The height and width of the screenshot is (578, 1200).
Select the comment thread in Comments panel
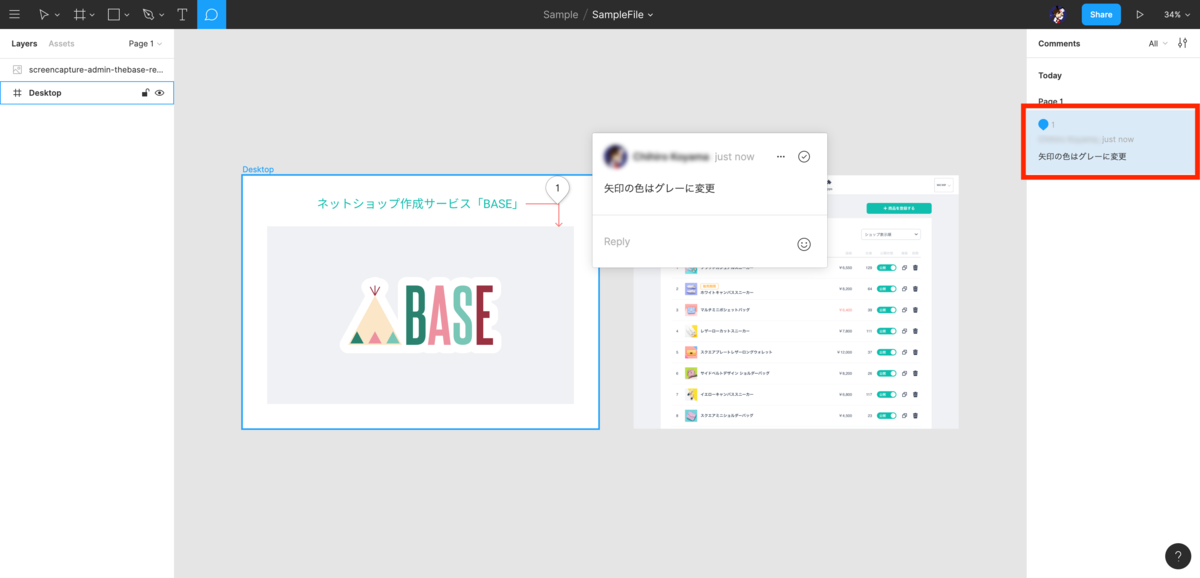click(1110, 142)
